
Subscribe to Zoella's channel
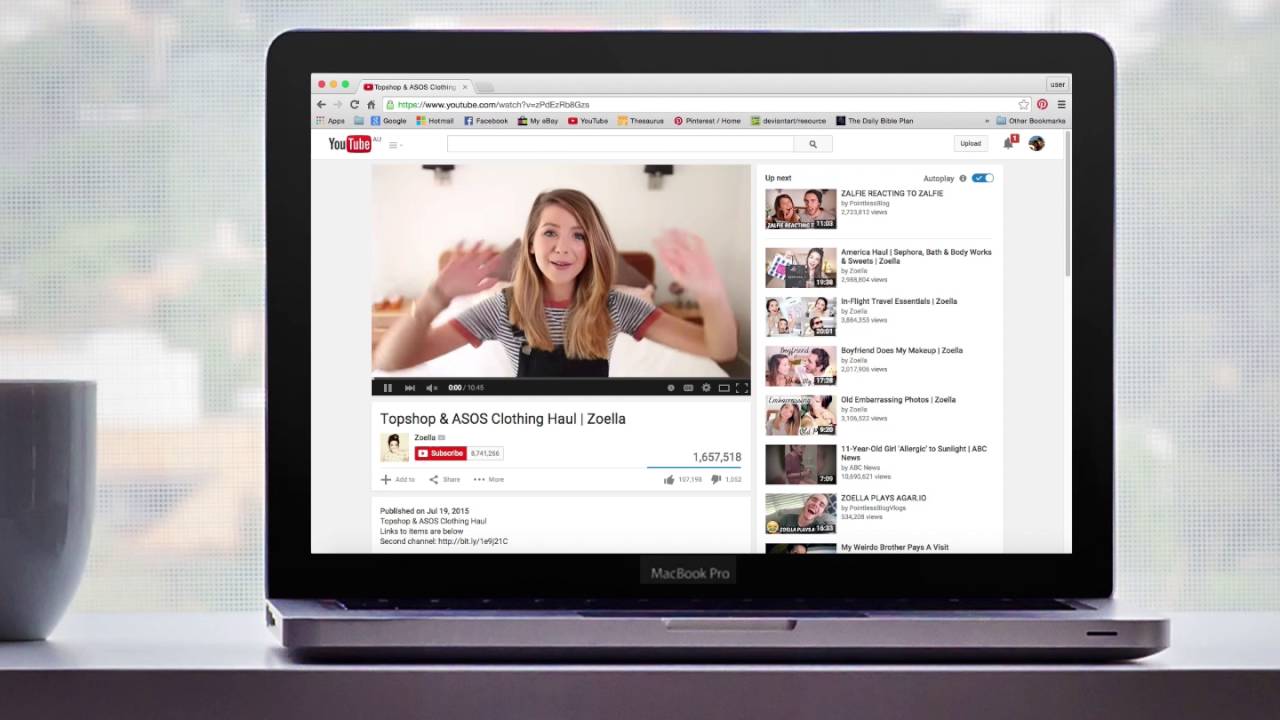pos(441,453)
